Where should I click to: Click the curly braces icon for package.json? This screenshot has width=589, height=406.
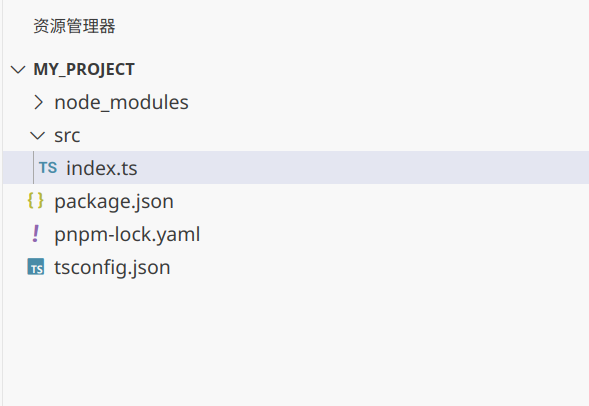tap(36, 201)
